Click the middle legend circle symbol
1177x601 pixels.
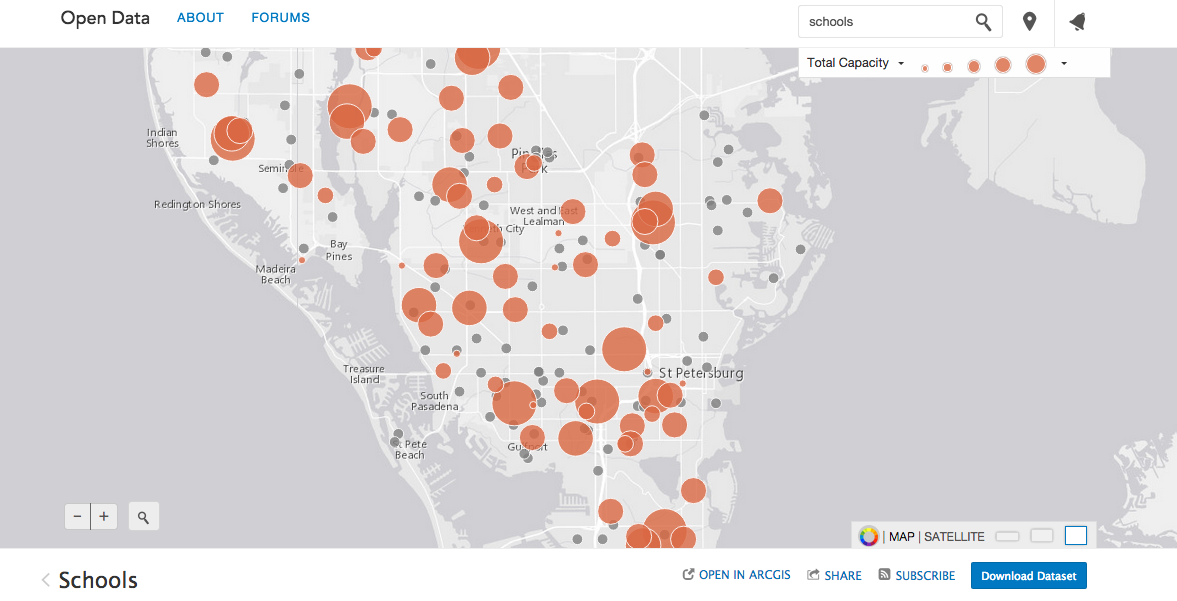(x=974, y=66)
